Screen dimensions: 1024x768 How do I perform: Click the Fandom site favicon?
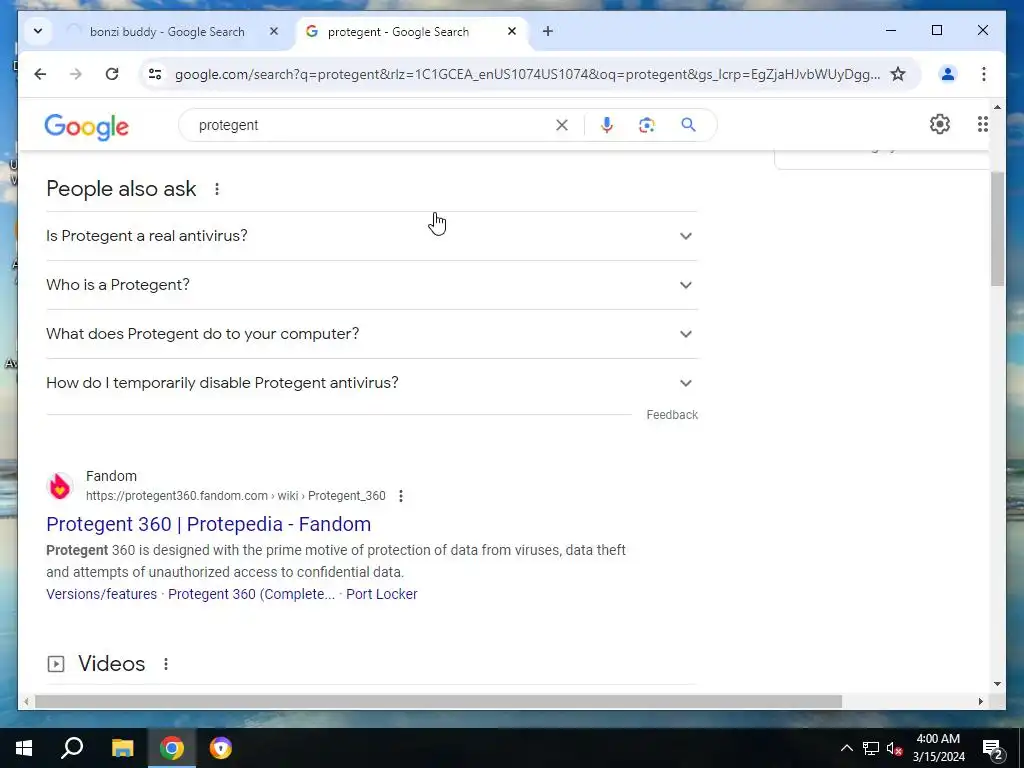click(x=59, y=487)
